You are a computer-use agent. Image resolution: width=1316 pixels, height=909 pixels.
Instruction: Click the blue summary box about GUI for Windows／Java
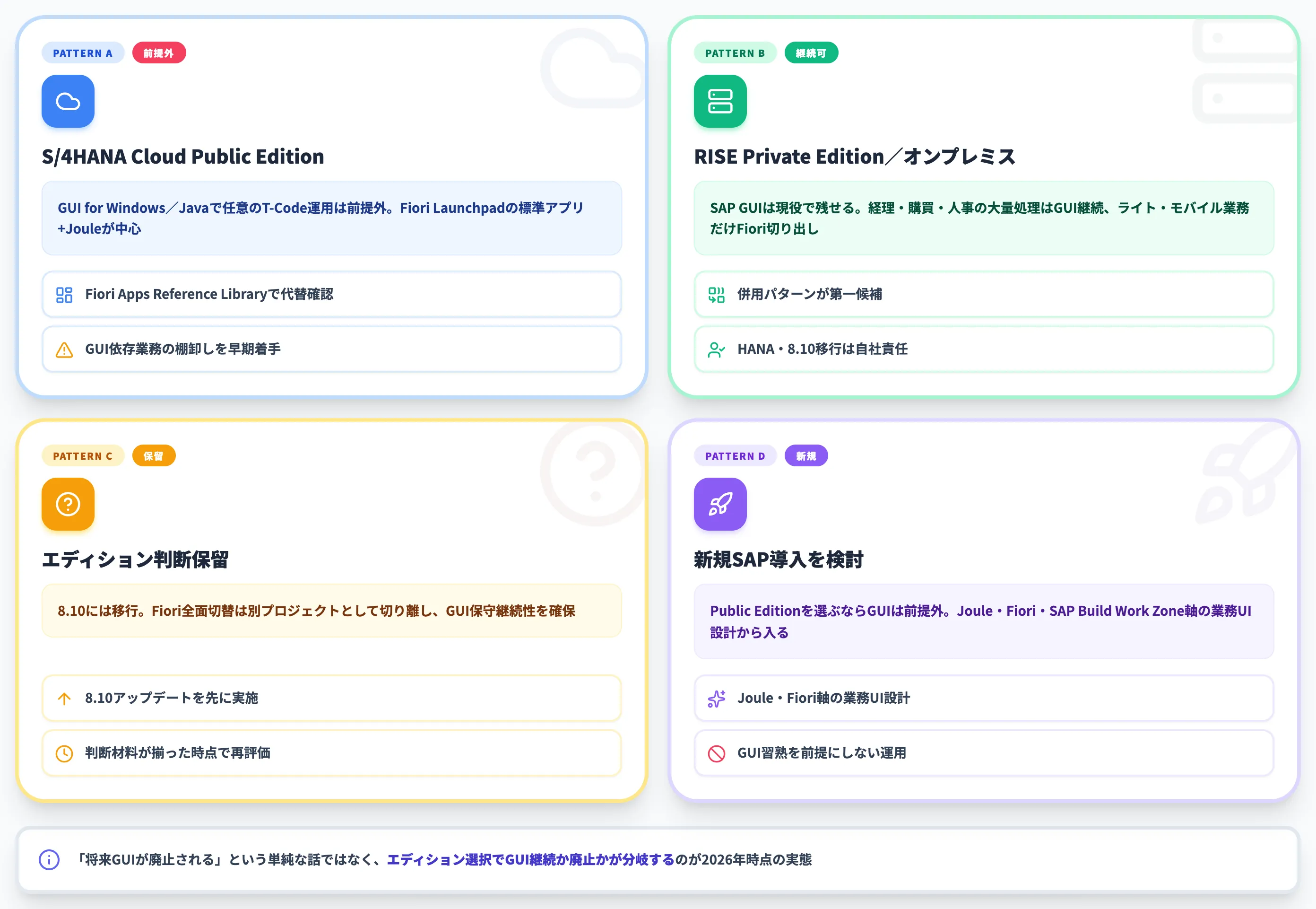[332, 218]
